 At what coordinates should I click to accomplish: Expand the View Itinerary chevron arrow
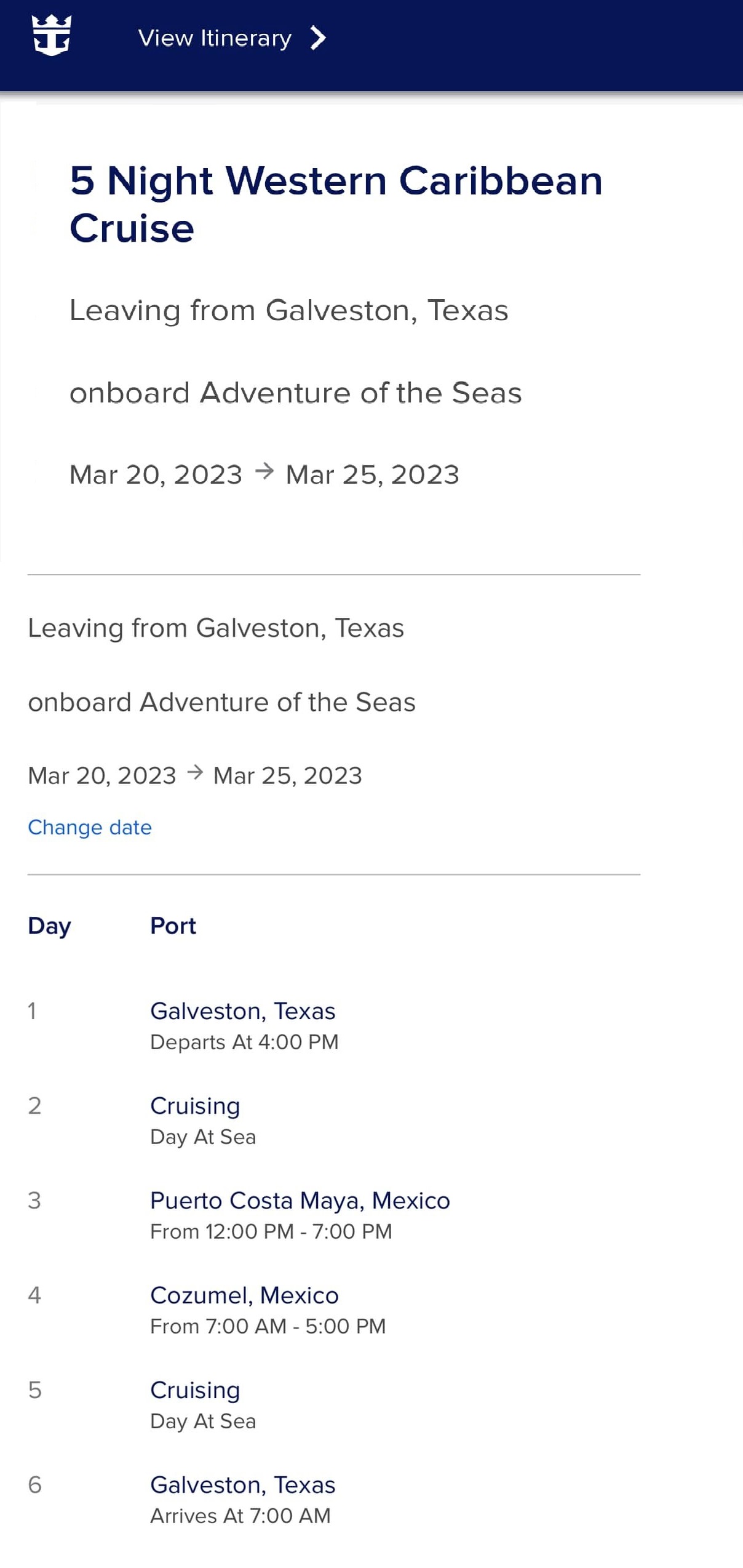pos(317,38)
